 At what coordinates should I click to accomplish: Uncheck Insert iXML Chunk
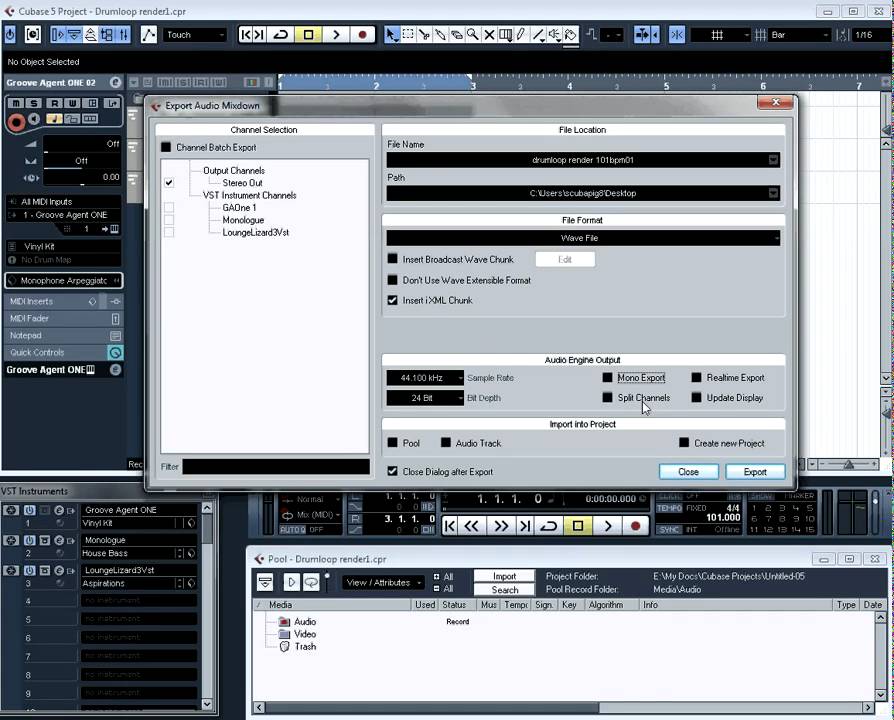(392, 300)
